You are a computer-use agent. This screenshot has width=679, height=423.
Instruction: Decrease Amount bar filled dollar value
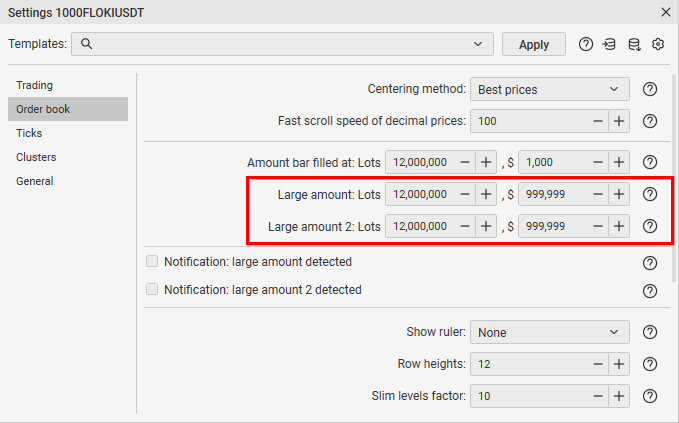coord(598,162)
